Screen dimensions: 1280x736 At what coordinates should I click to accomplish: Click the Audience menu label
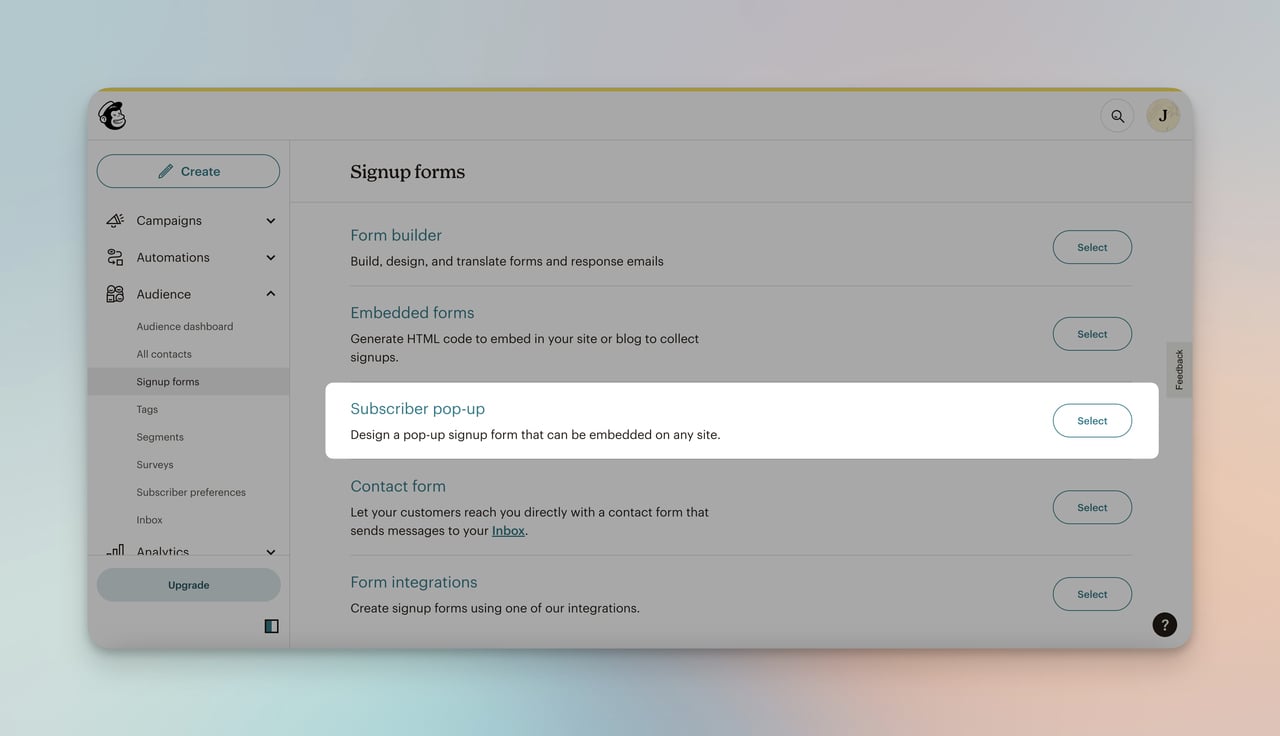click(164, 294)
